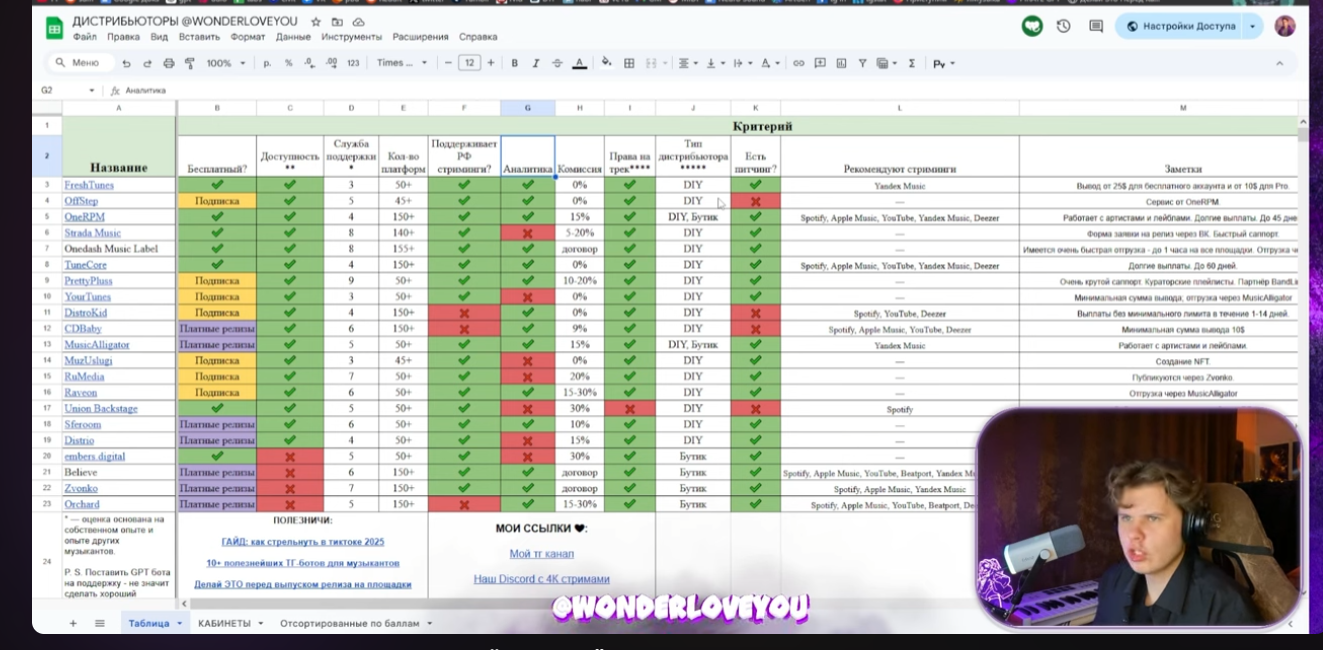
Task: Toggle strikethrough formatting
Action: 557,63
